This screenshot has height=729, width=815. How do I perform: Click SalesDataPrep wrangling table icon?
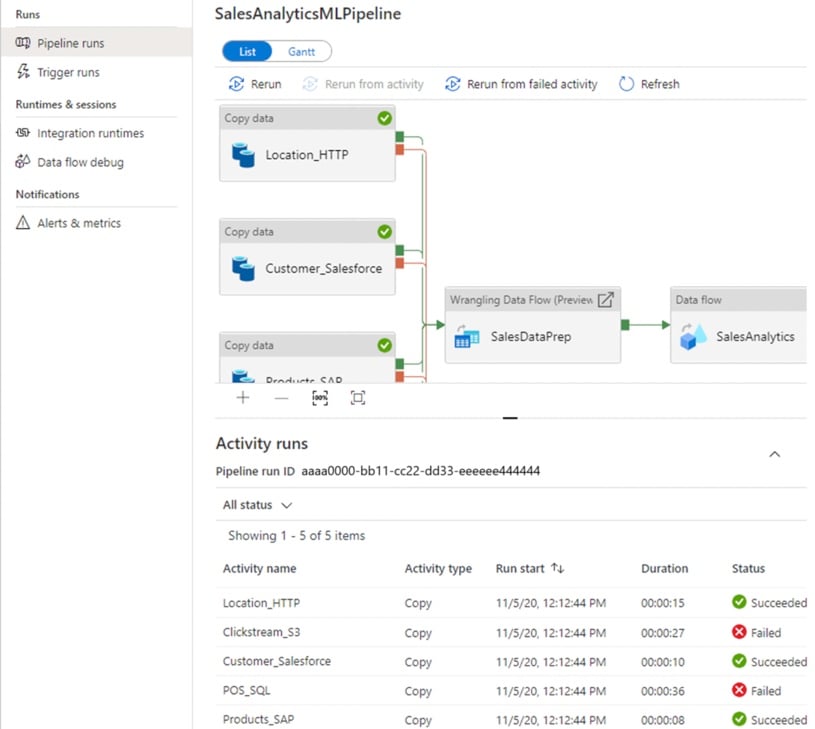point(467,336)
